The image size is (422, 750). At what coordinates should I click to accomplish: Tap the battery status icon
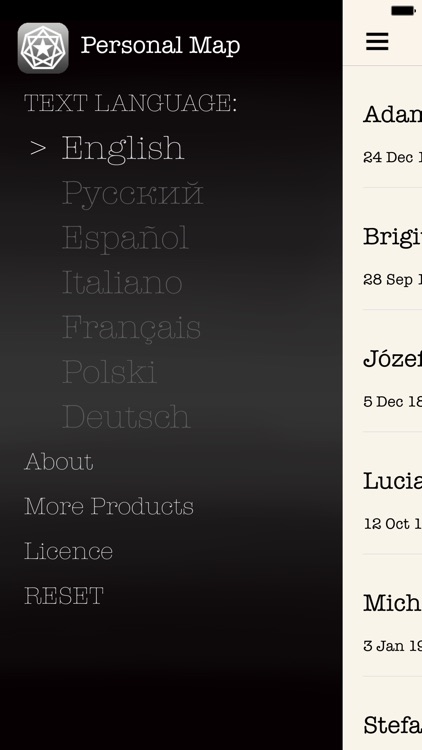(x=403, y=11)
